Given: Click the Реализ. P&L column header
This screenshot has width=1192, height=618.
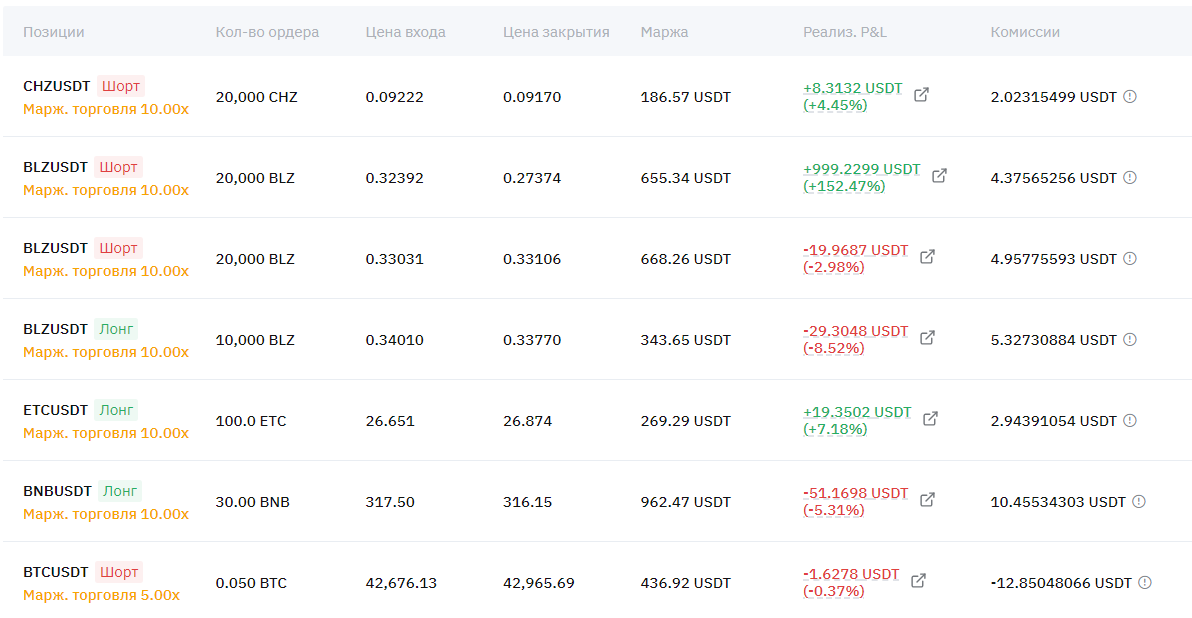Looking at the screenshot, I should 845,32.
